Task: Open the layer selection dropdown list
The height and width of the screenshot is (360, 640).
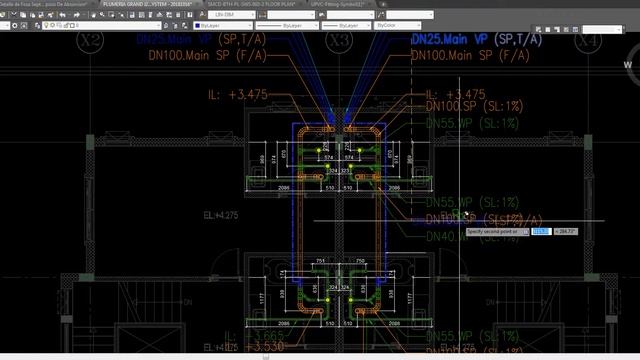Action: pos(102,25)
